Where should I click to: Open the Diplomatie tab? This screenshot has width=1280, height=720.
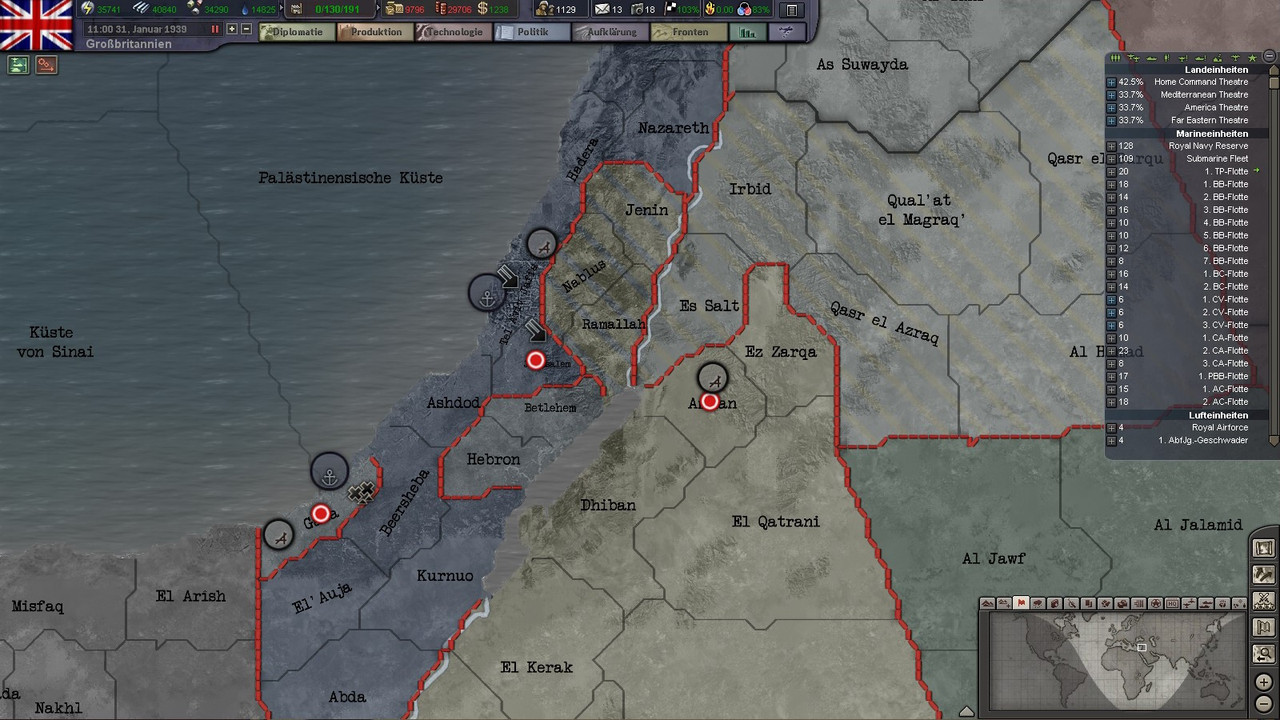297,32
